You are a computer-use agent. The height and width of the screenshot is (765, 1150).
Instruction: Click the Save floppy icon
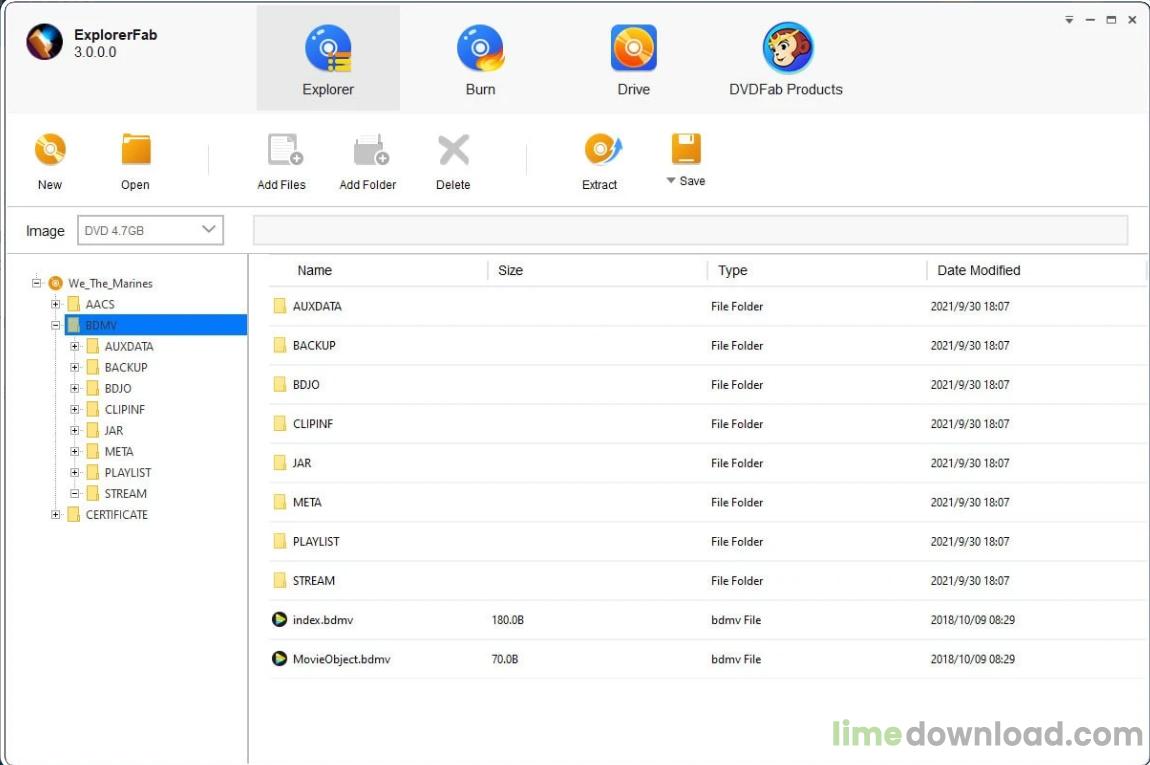pos(686,148)
